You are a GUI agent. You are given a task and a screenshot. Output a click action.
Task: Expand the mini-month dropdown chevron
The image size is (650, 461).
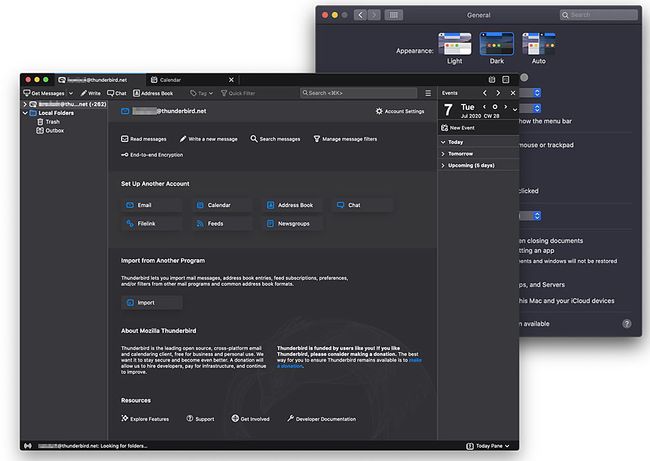515,110
